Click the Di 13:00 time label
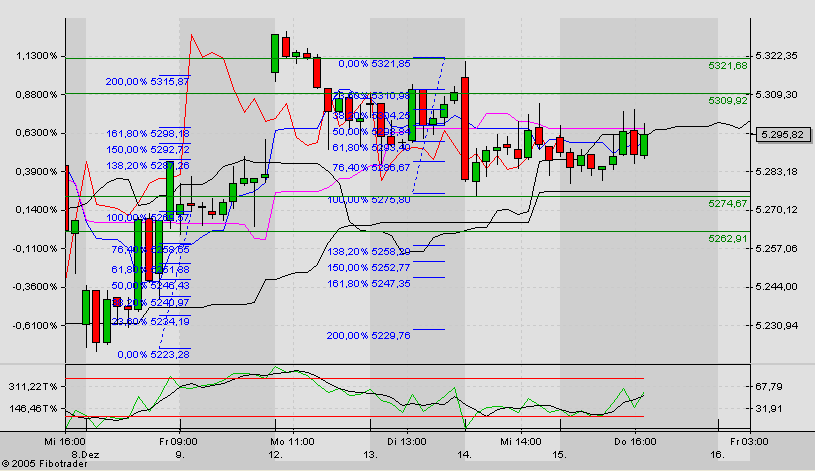 406,442
